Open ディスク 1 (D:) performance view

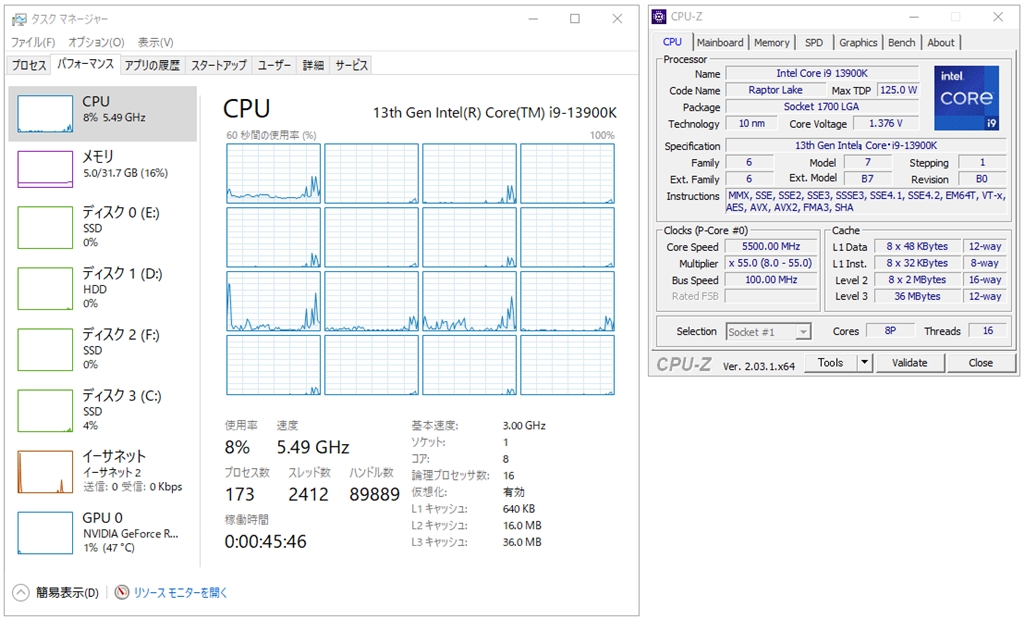(x=103, y=288)
